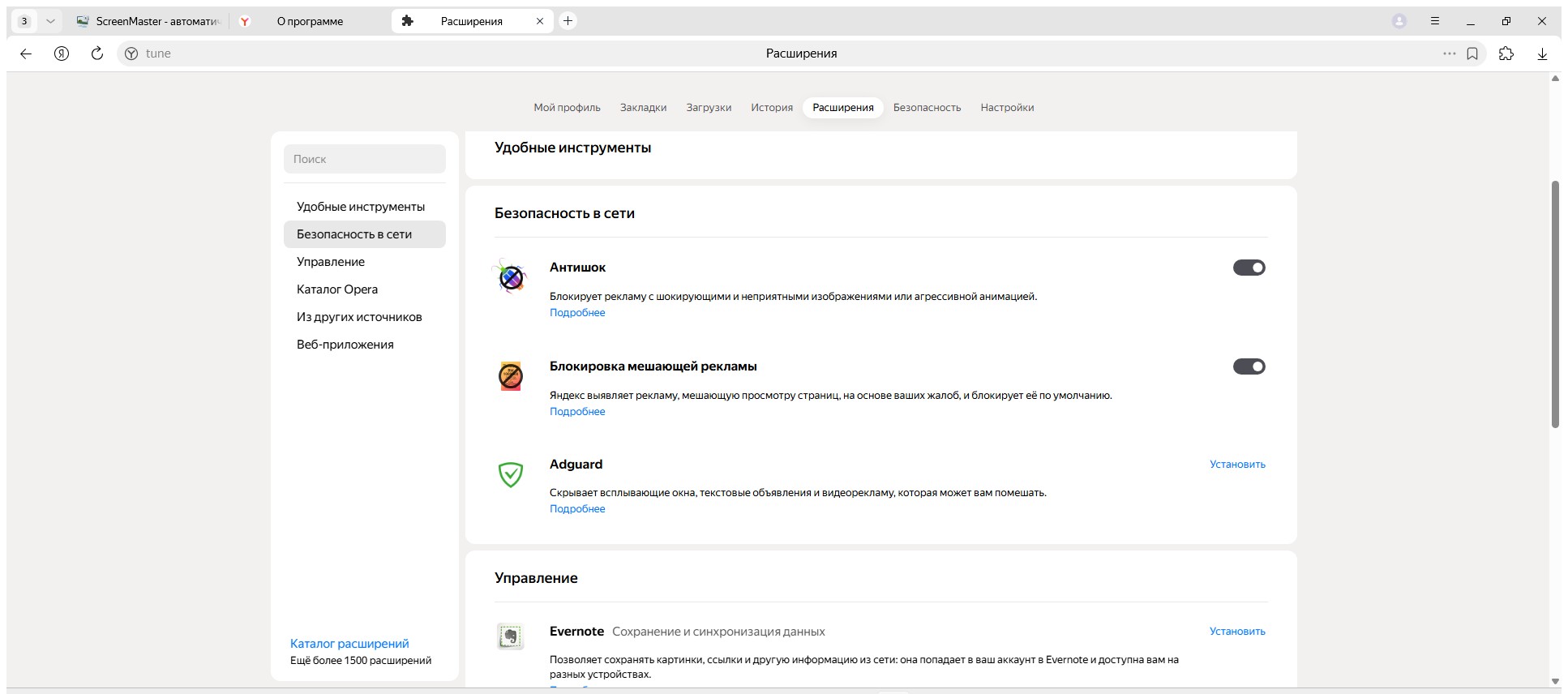The height and width of the screenshot is (694, 1568).
Task: Open Настройки section
Action: pyautogui.click(x=1007, y=107)
